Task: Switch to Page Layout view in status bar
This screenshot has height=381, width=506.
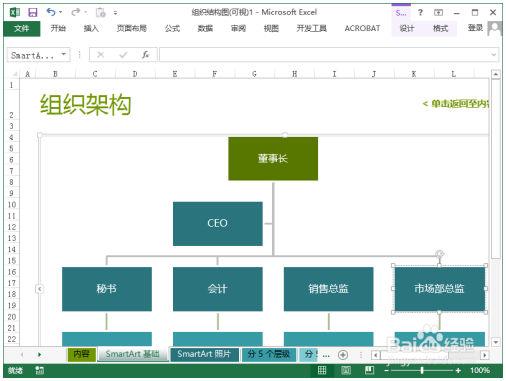Action: click(x=346, y=370)
